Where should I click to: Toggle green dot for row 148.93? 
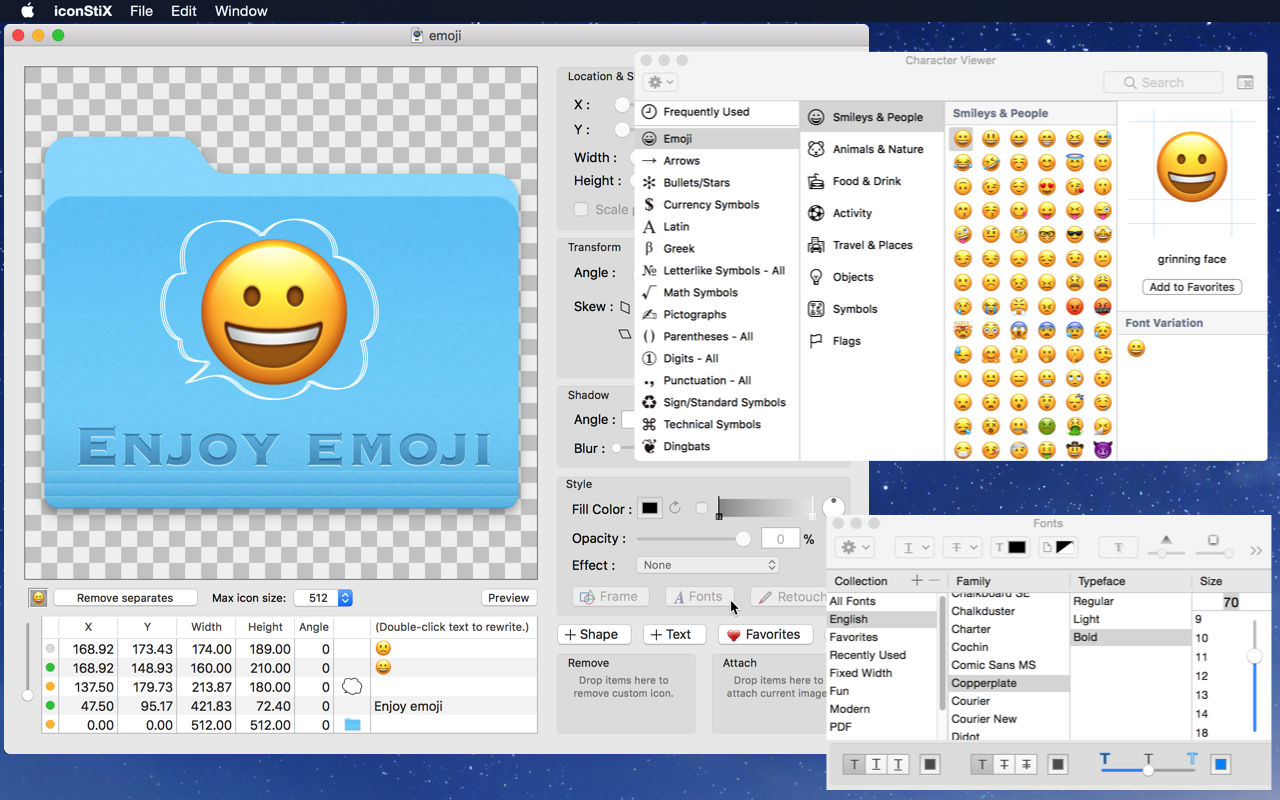[50, 668]
